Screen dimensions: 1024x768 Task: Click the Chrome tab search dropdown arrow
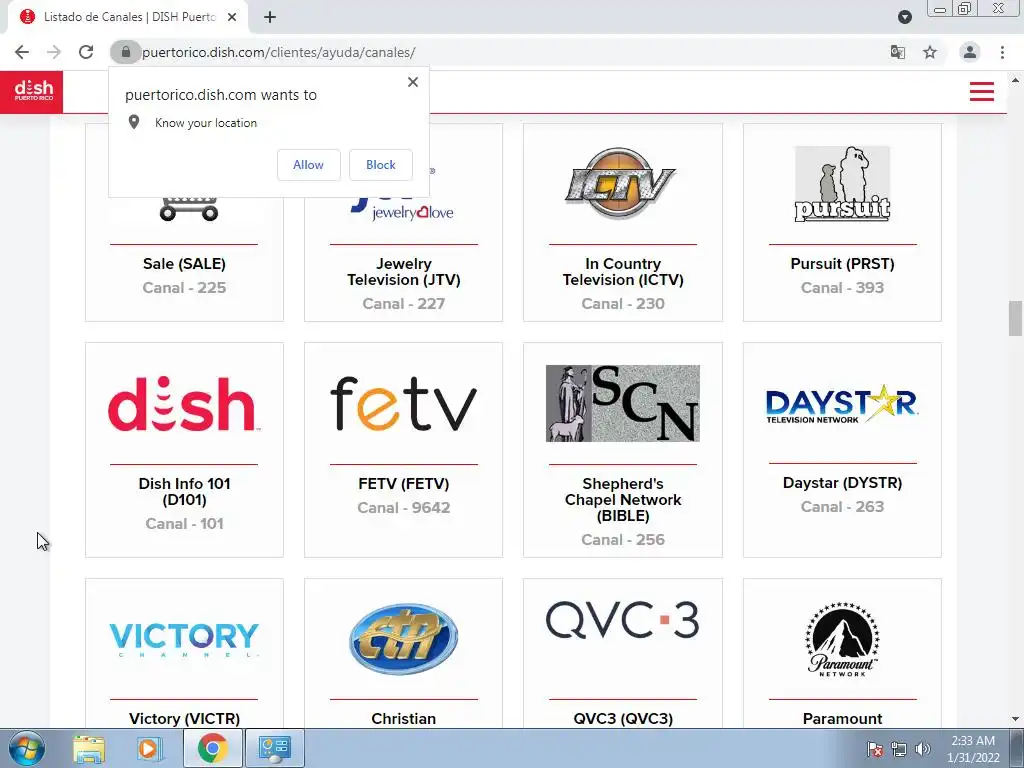point(904,17)
